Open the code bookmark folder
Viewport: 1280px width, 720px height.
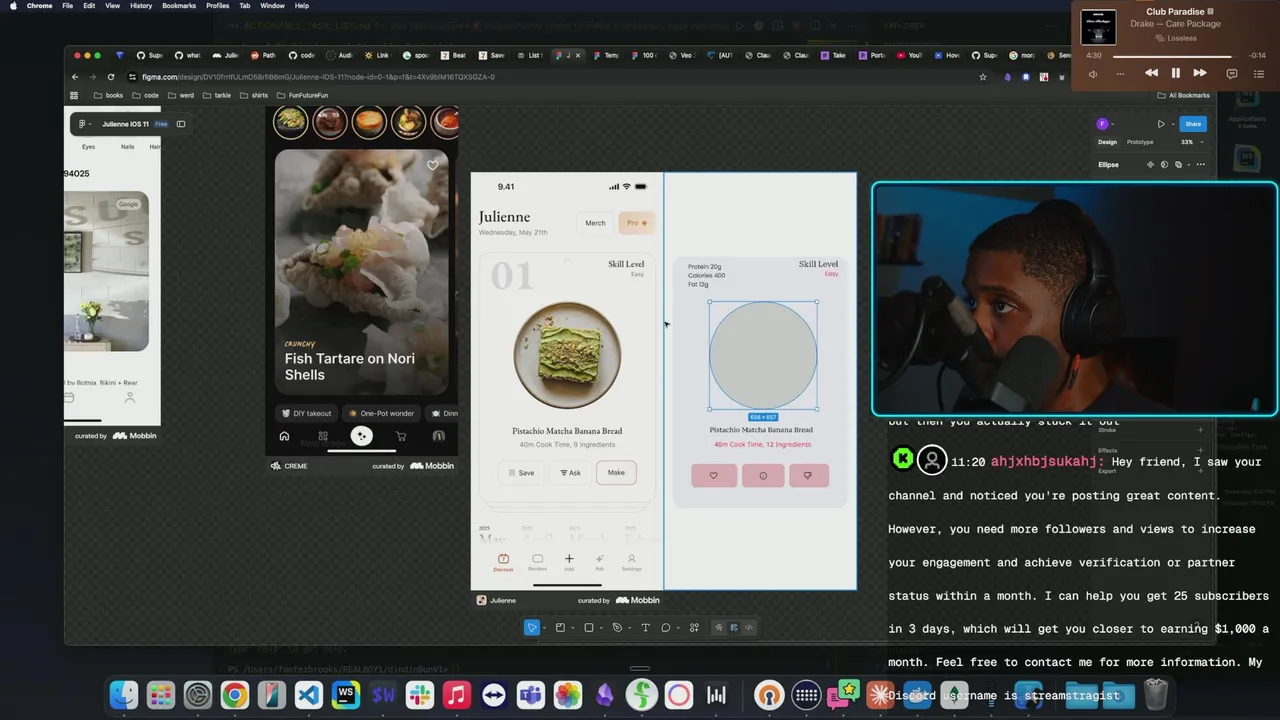pyautogui.click(x=145, y=95)
